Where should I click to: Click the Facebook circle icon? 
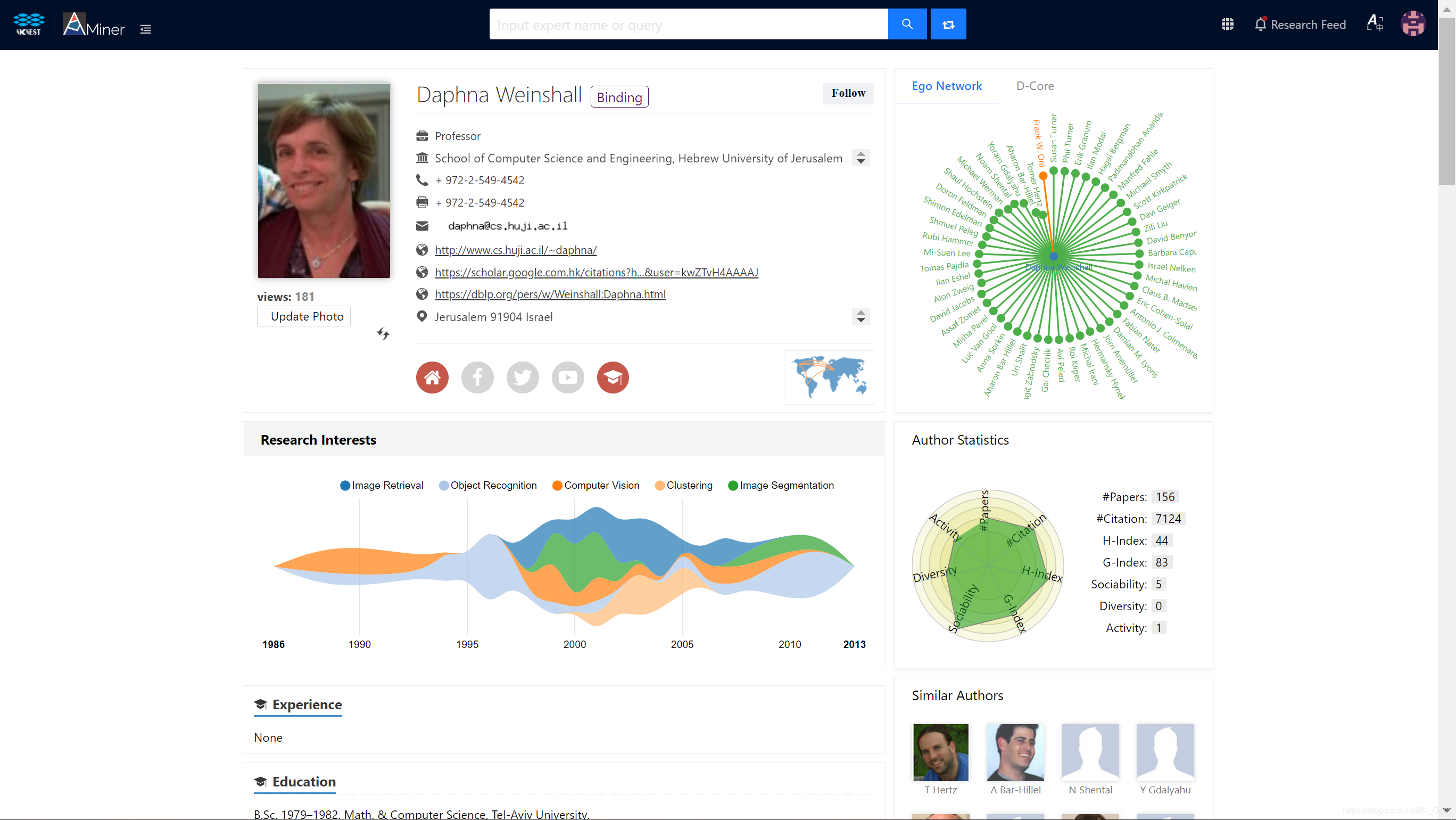pyautogui.click(x=477, y=377)
